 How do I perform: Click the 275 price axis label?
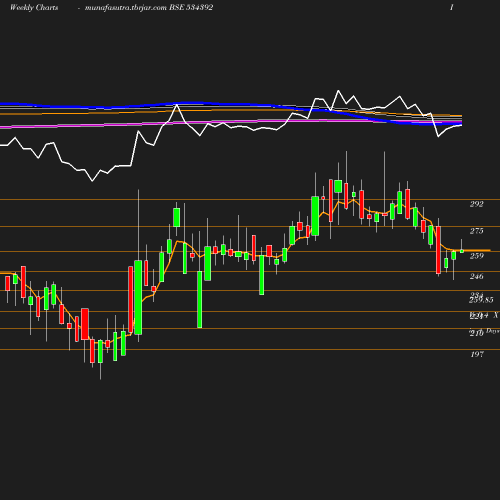click(477, 231)
